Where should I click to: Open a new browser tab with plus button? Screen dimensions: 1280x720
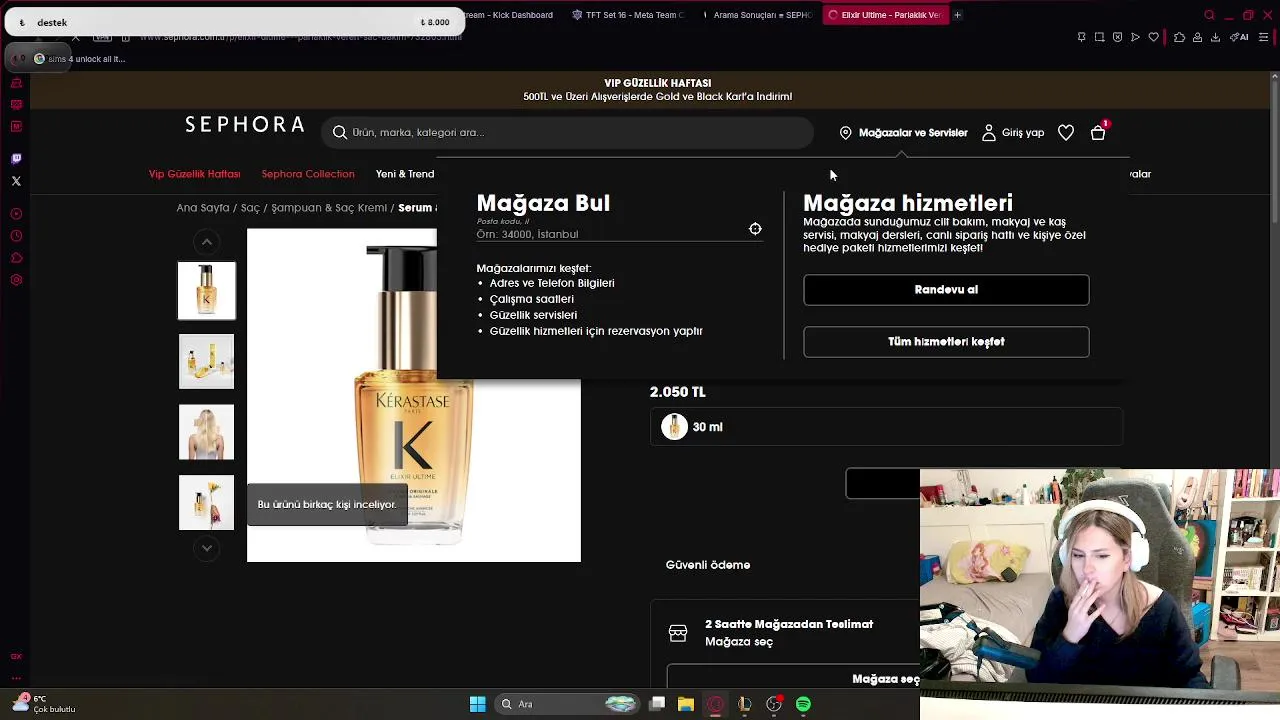(957, 15)
